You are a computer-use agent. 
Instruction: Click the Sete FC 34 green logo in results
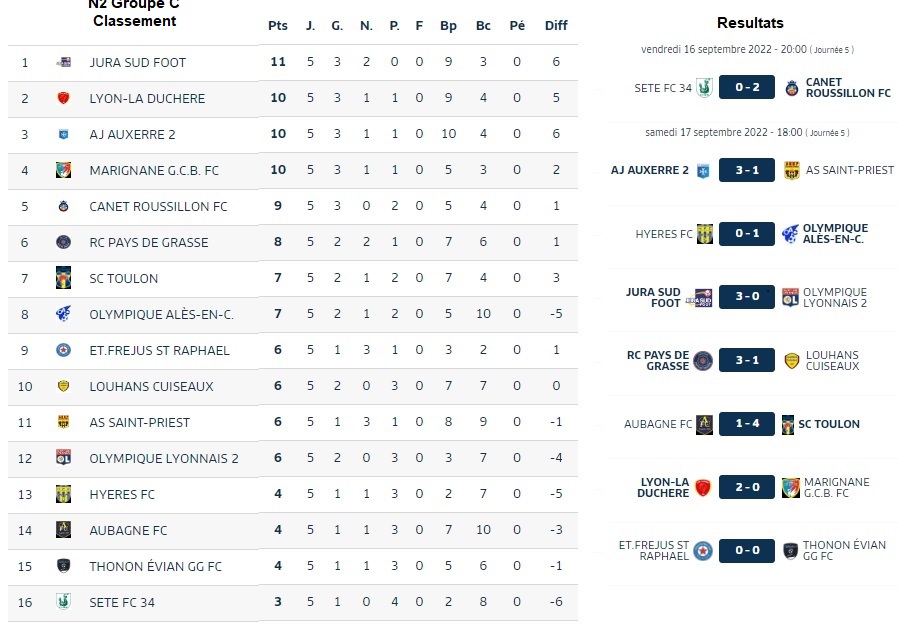click(704, 87)
